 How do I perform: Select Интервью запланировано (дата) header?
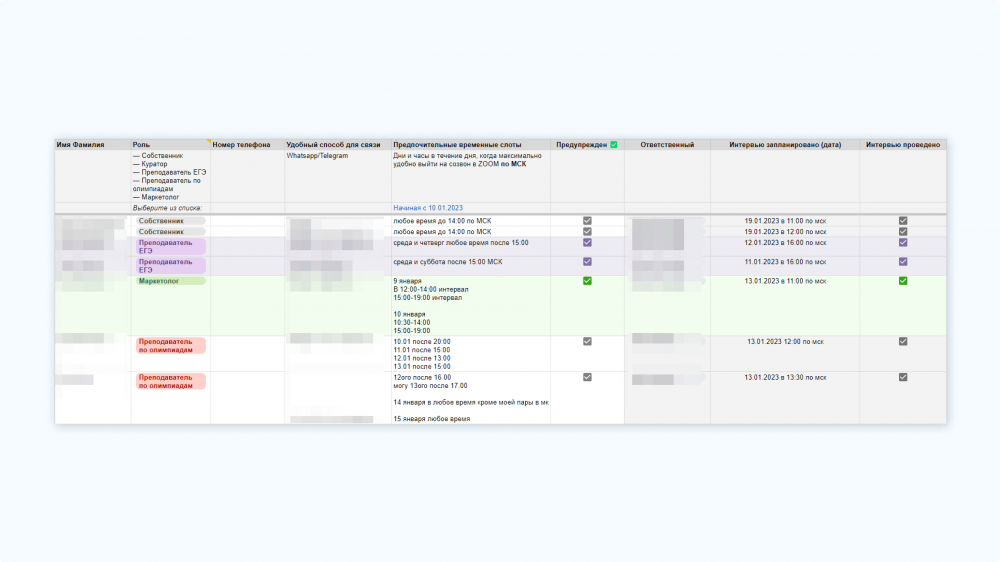785,145
